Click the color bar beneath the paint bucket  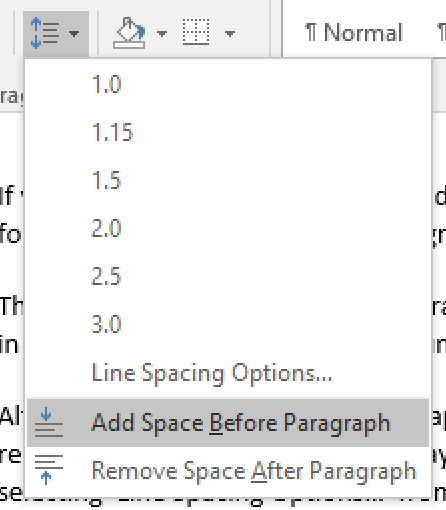pyautogui.click(x=129, y=45)
